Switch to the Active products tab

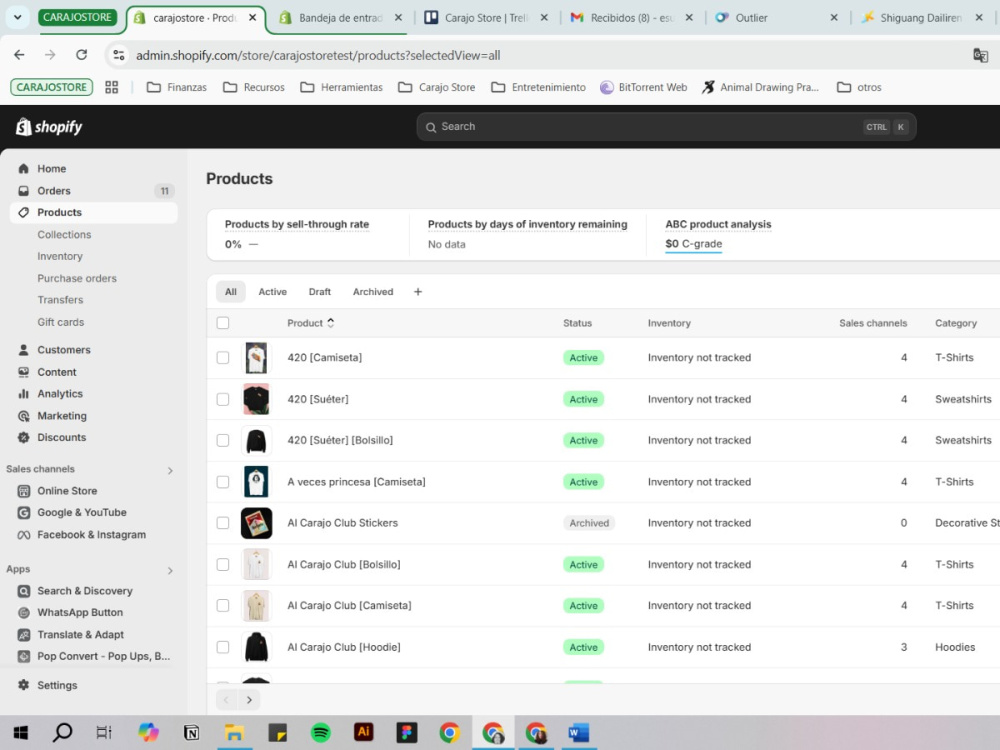pos(272,291)
